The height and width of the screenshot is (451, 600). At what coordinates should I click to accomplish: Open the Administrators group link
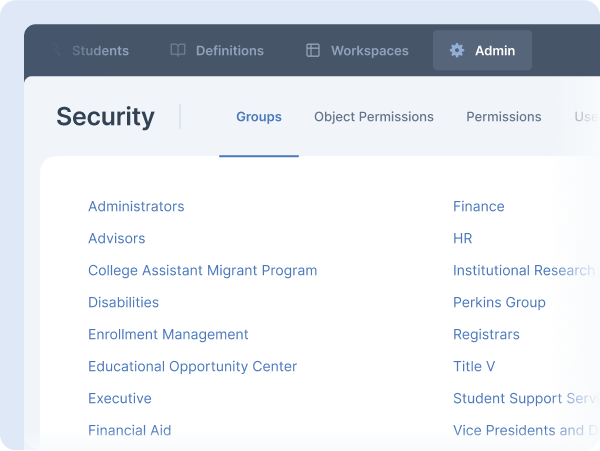[x=136, y=206]
